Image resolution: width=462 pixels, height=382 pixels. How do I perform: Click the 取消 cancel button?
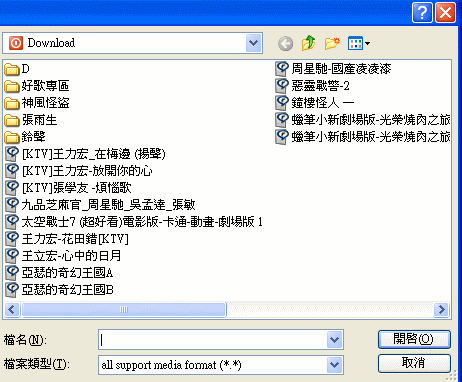(414, 363)
